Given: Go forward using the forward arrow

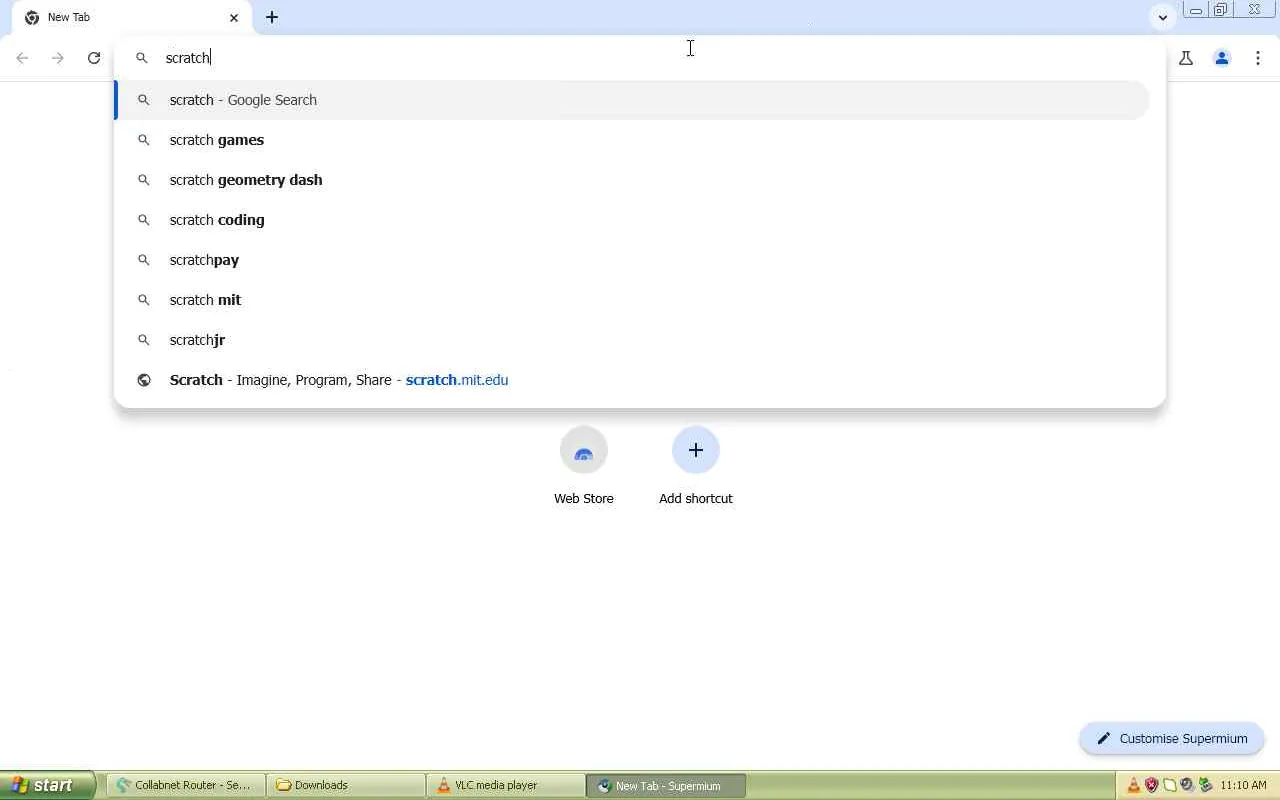Looking at the screenshot, I should pyautogui.click(x=58, y=58).
